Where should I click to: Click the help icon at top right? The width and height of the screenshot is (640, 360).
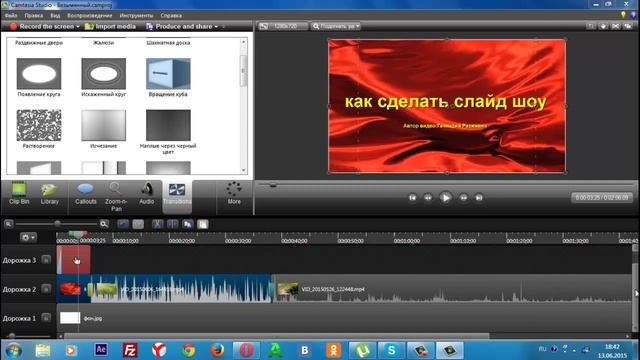(x=633, y=15)
